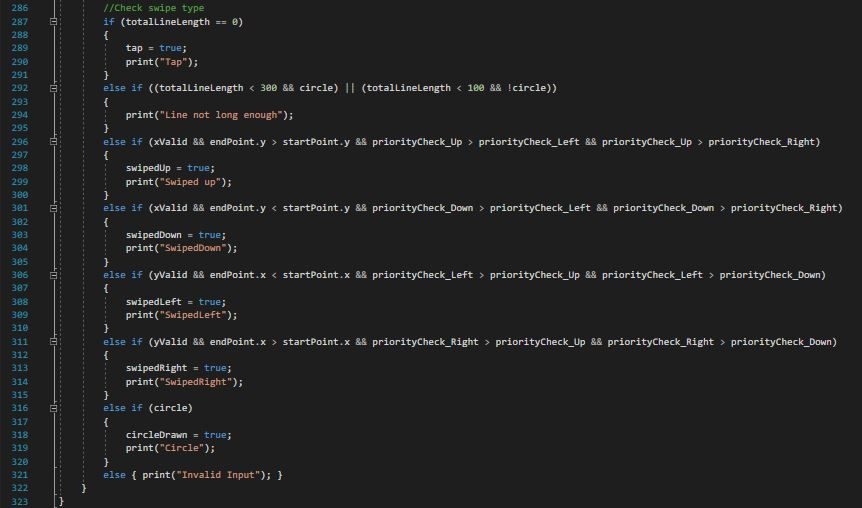This screenshot has height=508, width=862.
Task: Click the "else" keyword on line 321
Action: pos(114,475)
